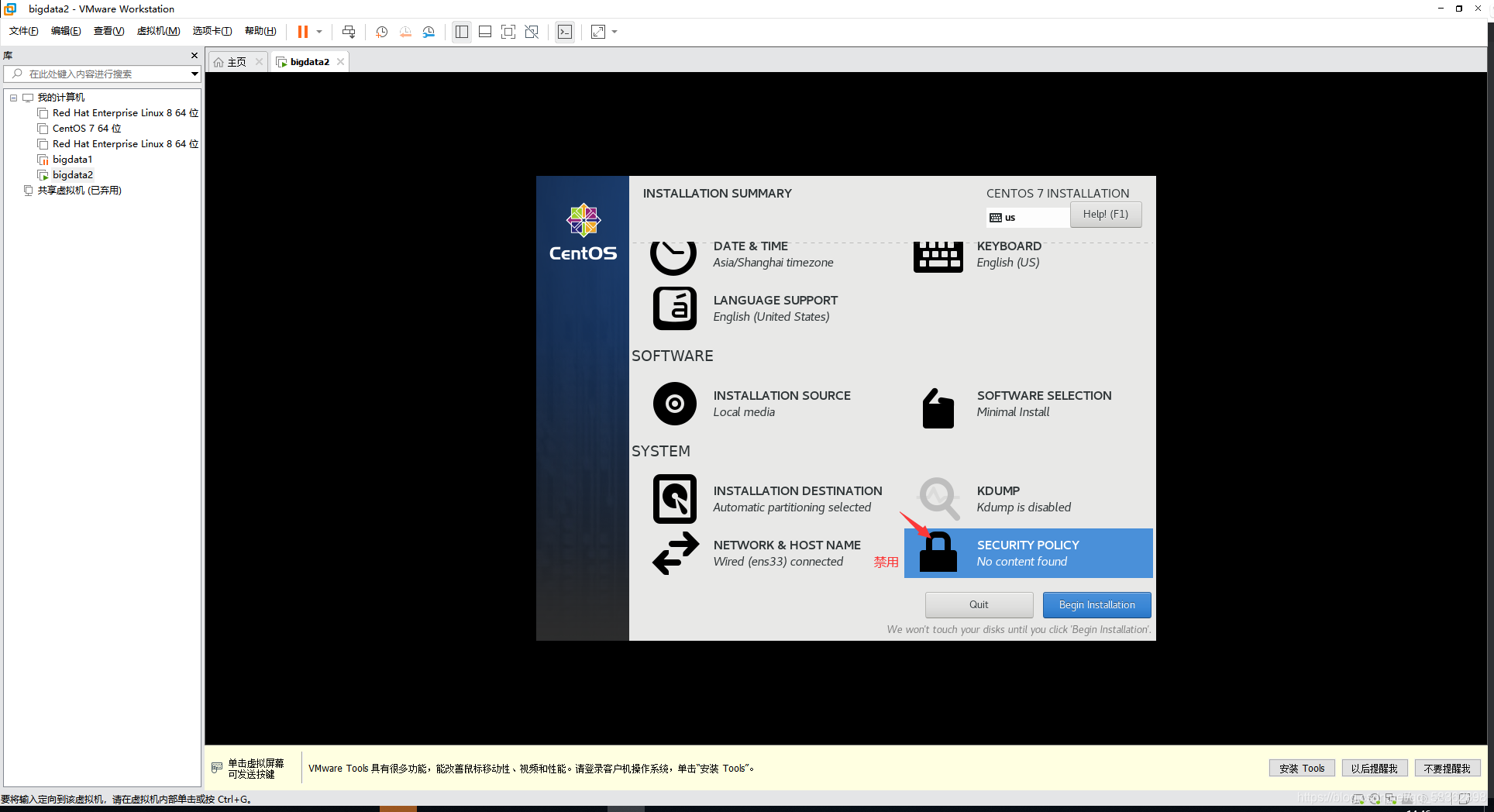Revert to the previous snapshot icon

405,32
